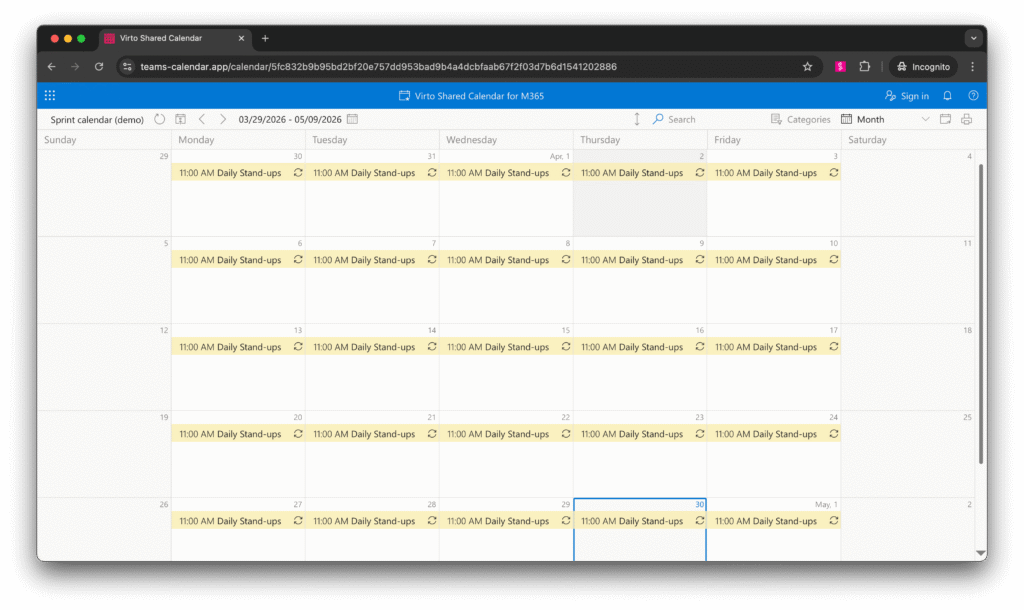Open the Daily Stand-ups event on April 15
1024x610 pixels.
(x=506, y=347)
